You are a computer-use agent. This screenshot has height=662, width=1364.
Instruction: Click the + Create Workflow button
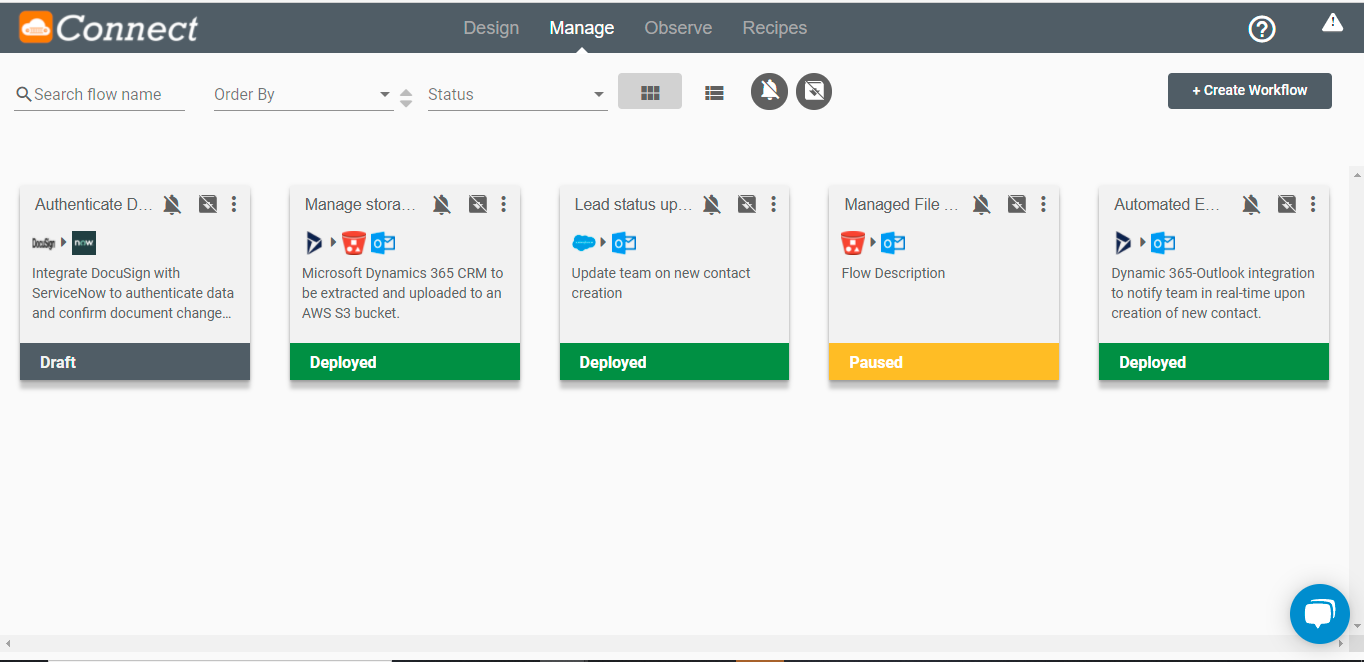click(x=1249, y=90)
